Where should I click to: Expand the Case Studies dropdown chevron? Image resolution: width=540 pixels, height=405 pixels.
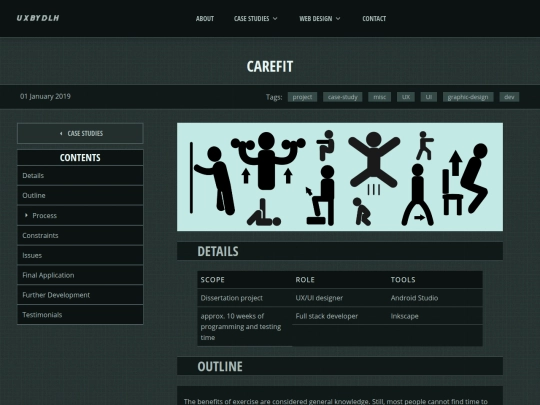275,19
